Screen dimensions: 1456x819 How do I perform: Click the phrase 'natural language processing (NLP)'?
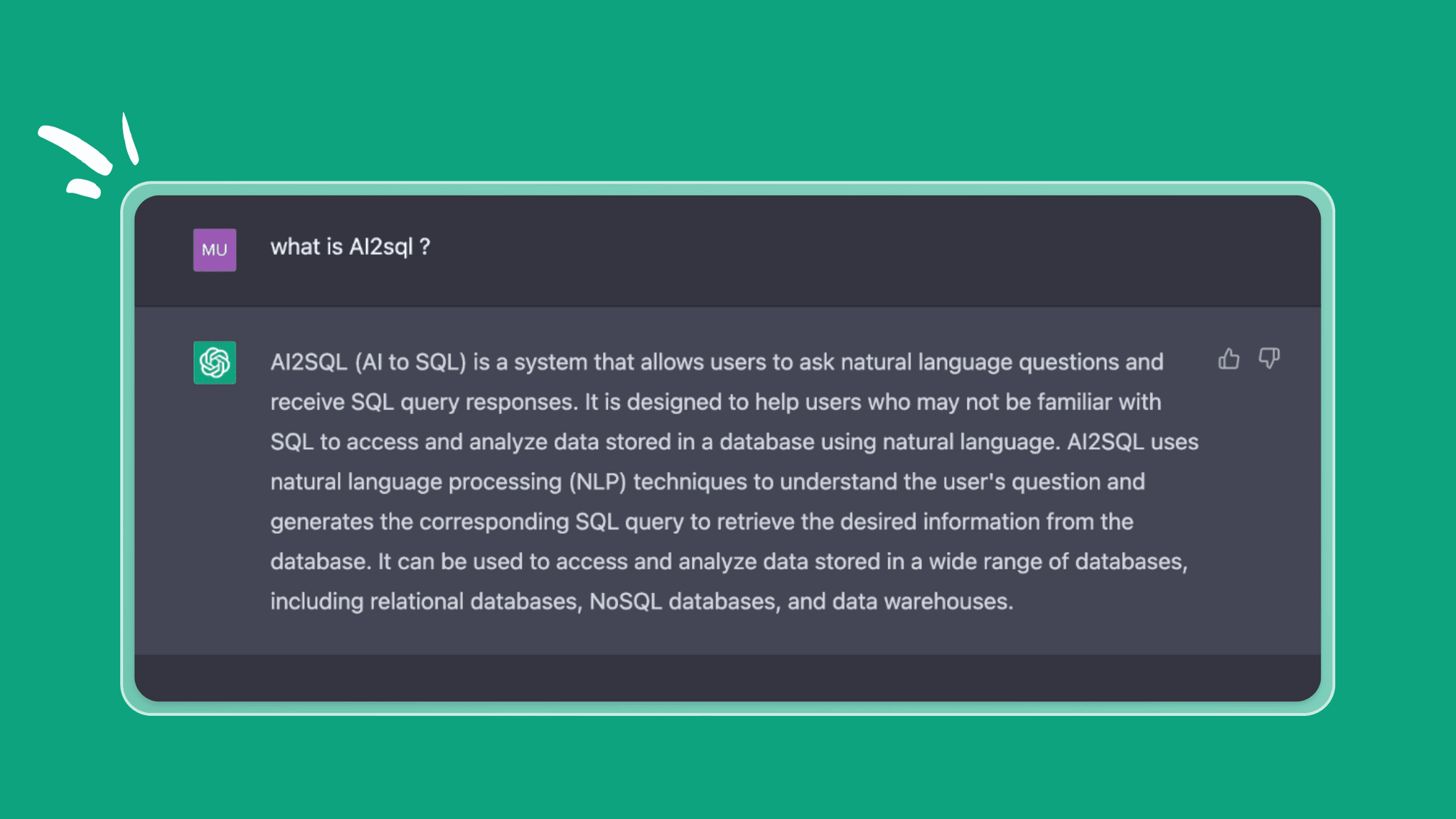point(448,481)
